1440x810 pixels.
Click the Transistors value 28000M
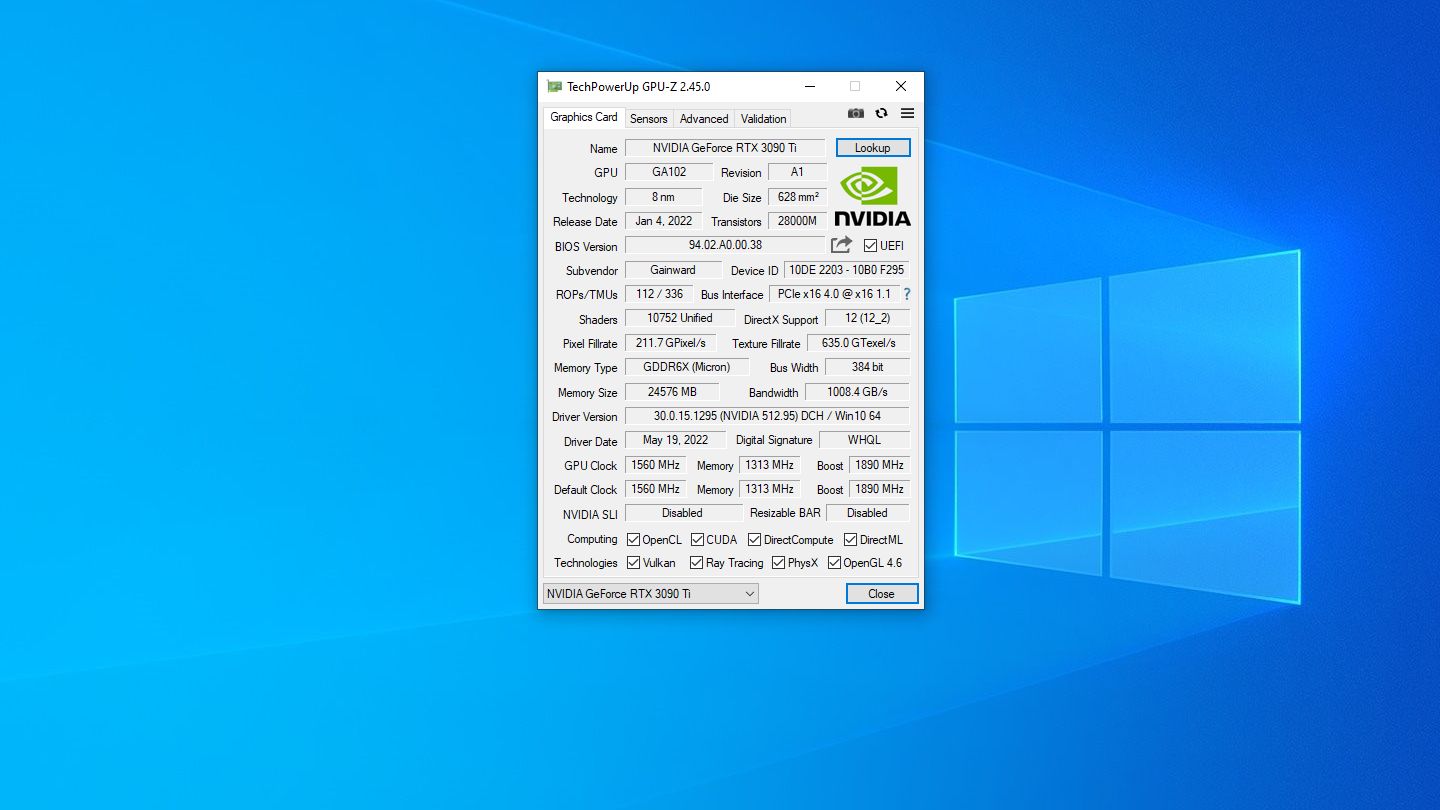[x=797, y=221]
